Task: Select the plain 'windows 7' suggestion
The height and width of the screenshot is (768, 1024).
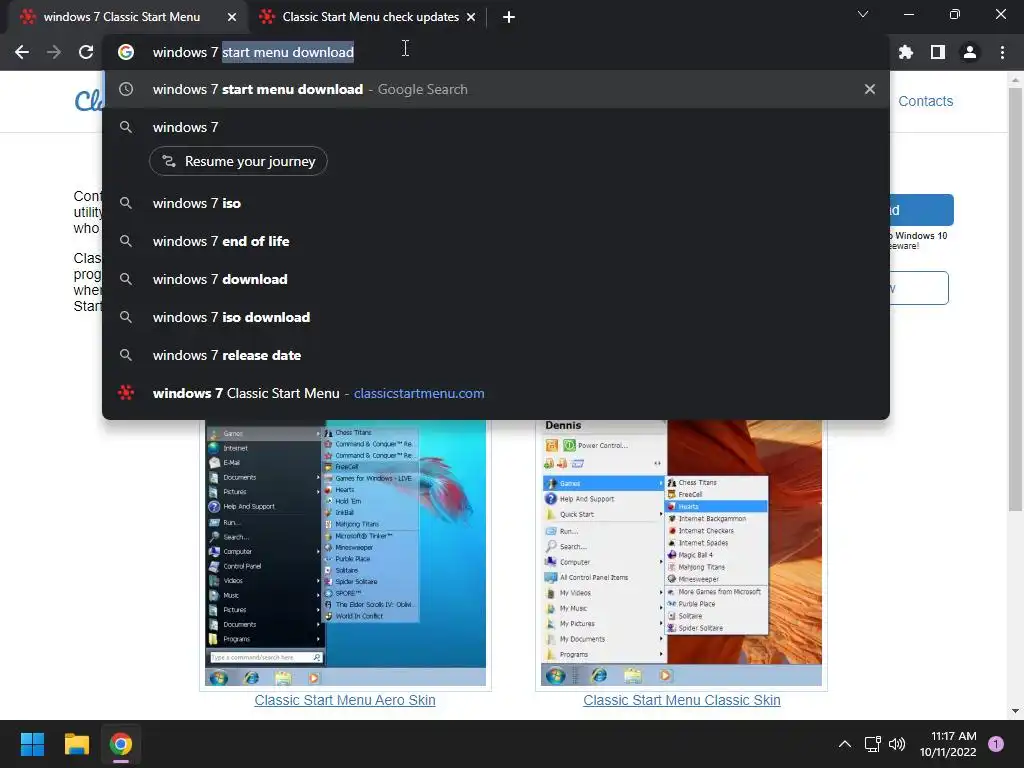Action: [x=496, y=127]
